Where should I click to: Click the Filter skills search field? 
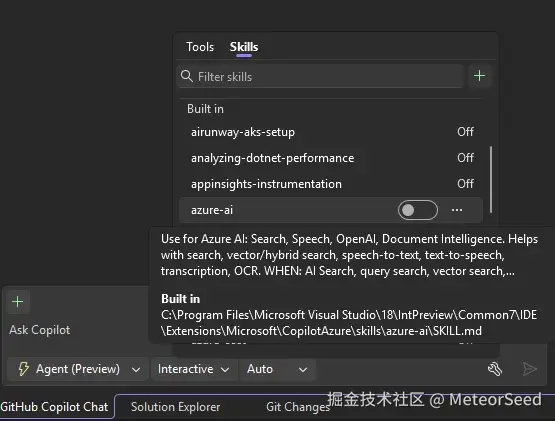click(320, 76)
